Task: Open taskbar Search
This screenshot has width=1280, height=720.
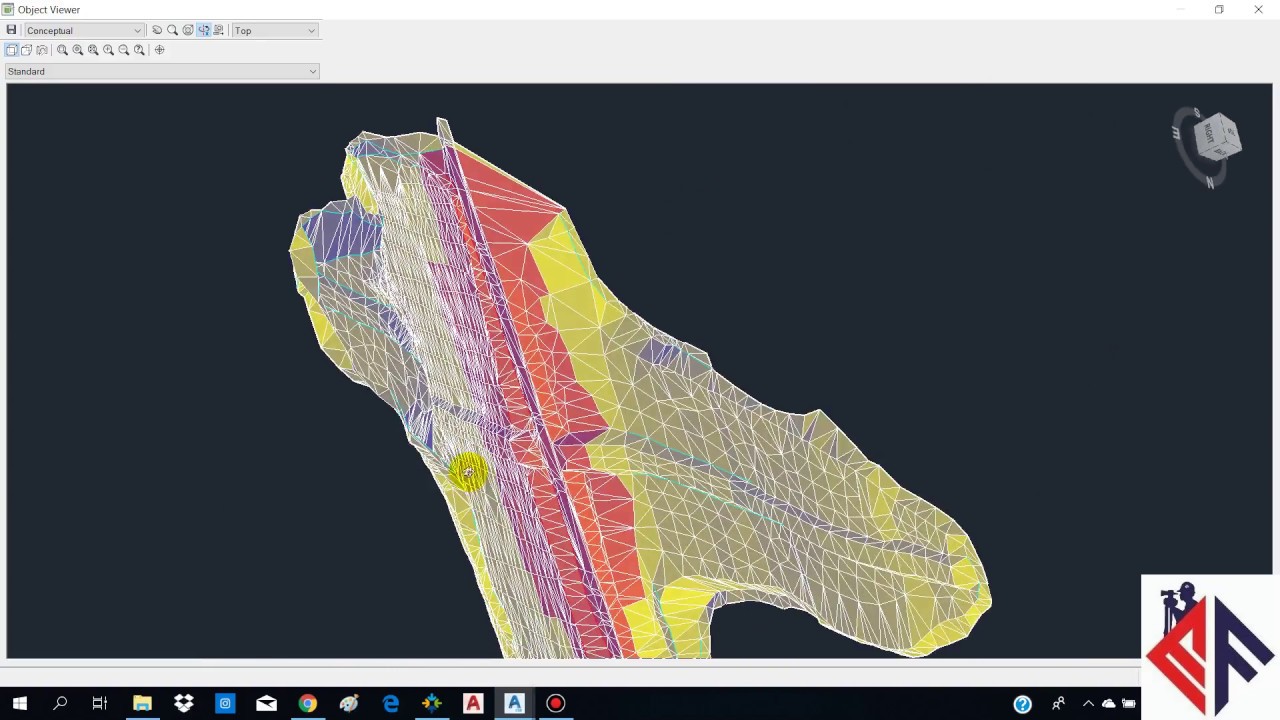Action: coord(60,703)
